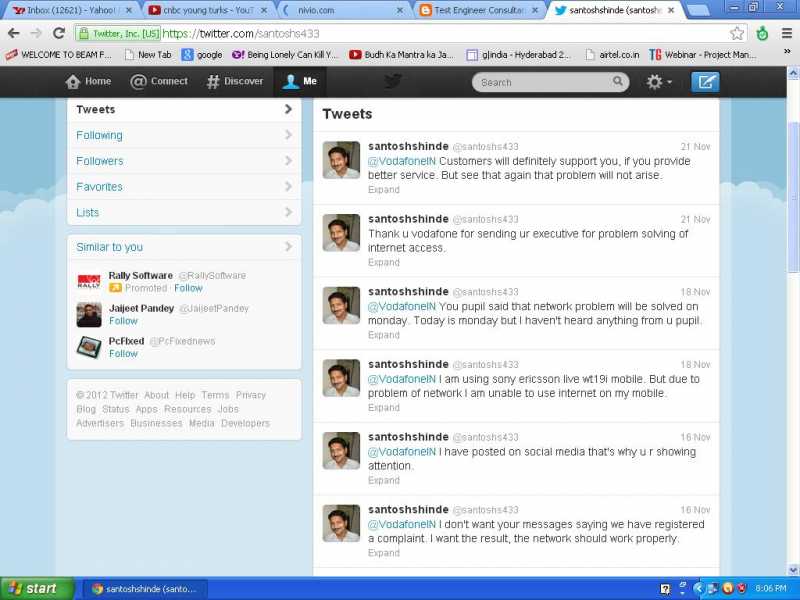Follow Jaijeet Pandey

[x=123, y=321]
